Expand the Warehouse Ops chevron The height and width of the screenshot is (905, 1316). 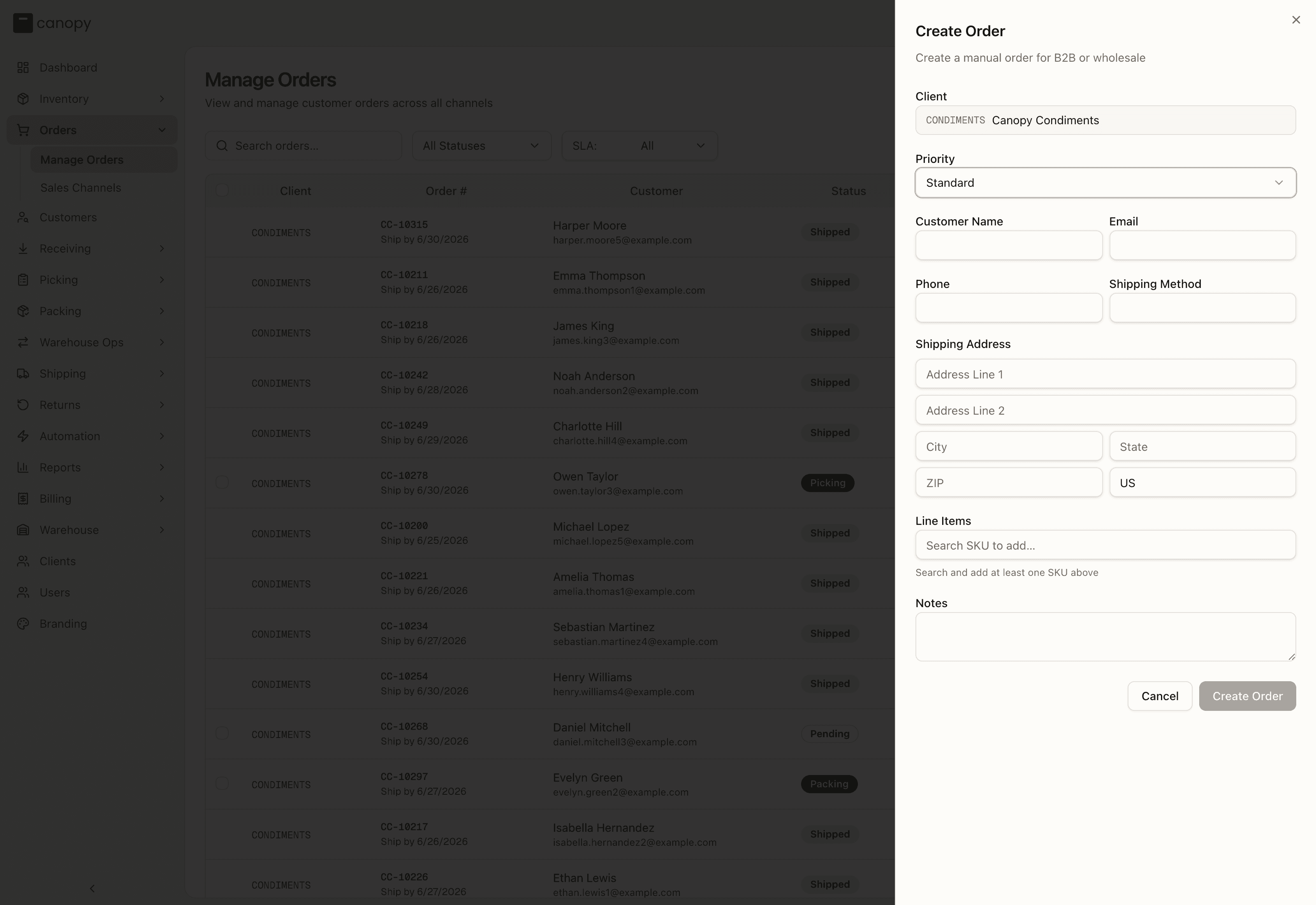pos(162,342)
